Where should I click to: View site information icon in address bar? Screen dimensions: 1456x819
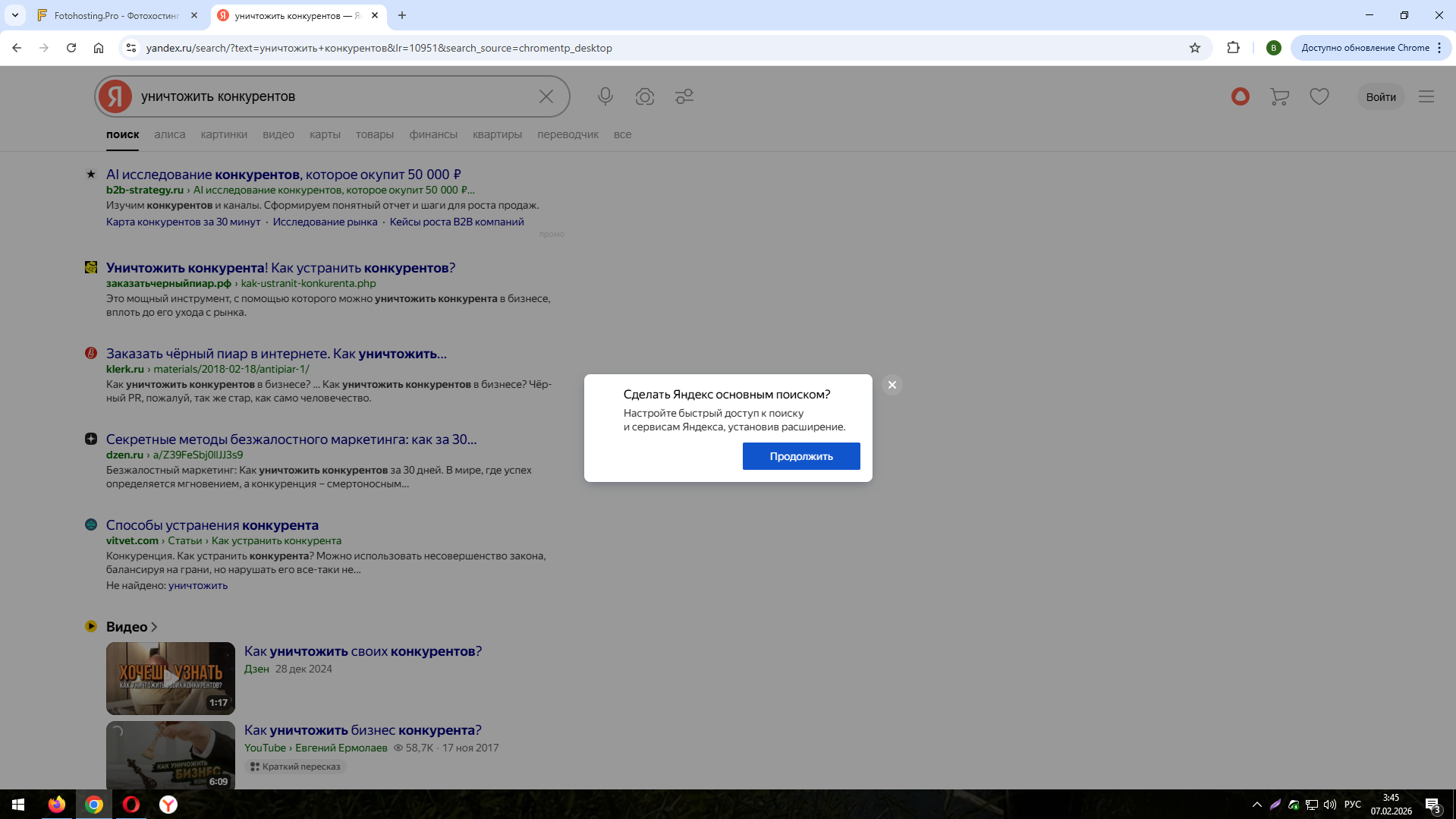tap(131, 48)
